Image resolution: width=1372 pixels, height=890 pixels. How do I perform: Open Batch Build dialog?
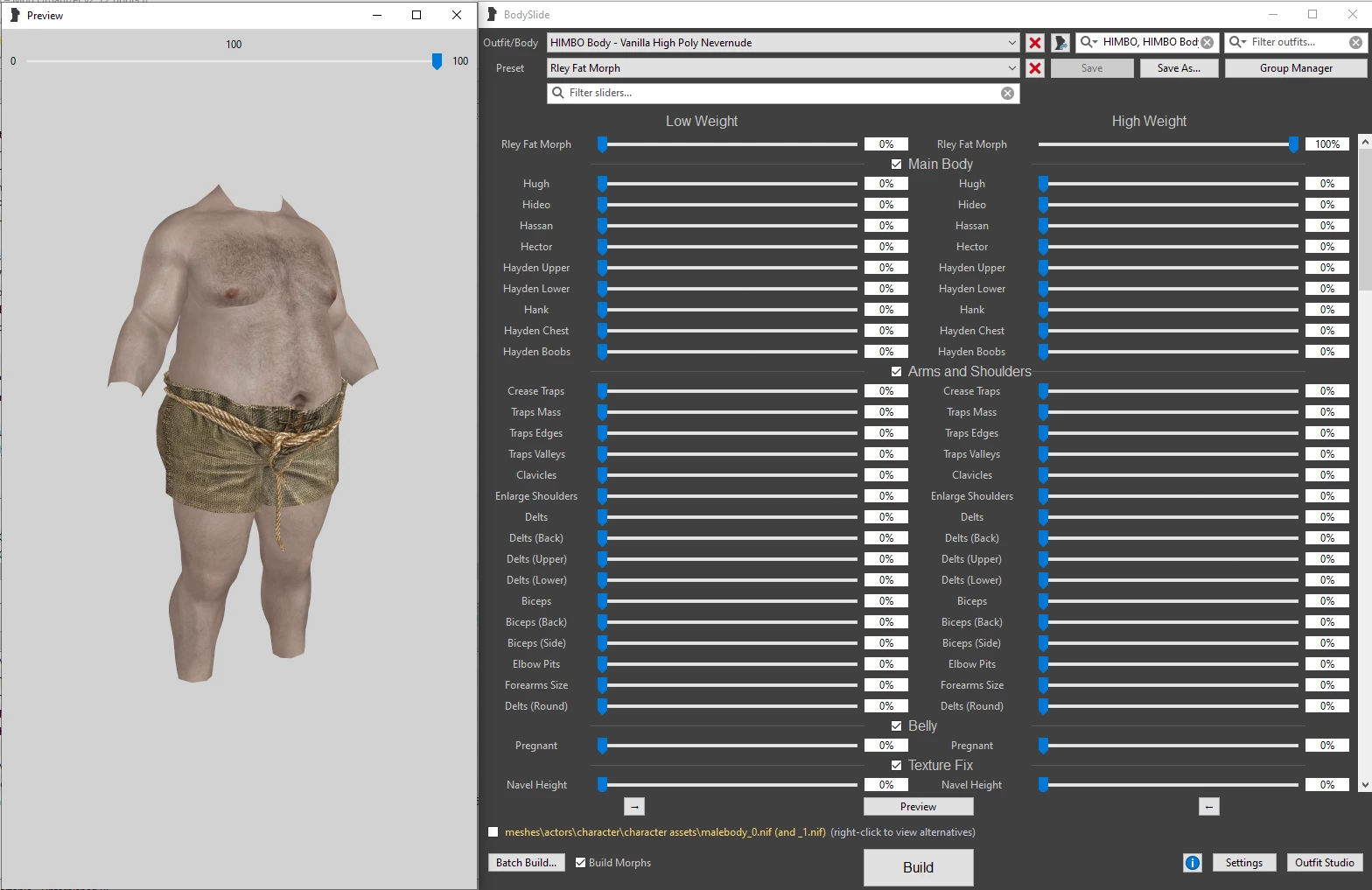(x=526, y=863)
